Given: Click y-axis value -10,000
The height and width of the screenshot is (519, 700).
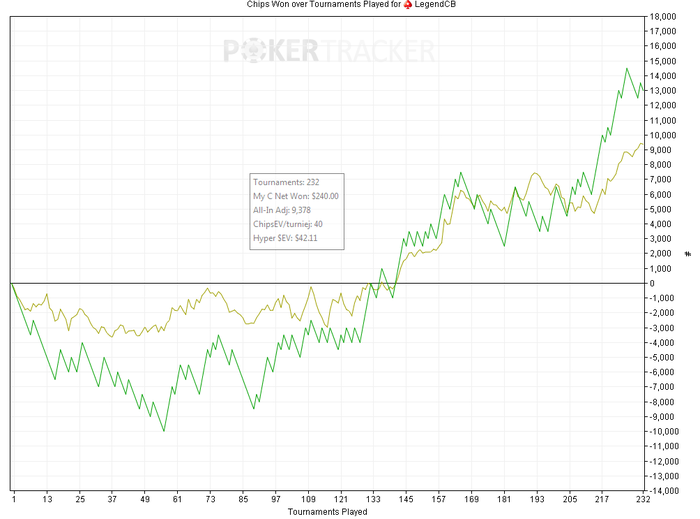Looking at the screenshot, I should [x=662, y=432].
